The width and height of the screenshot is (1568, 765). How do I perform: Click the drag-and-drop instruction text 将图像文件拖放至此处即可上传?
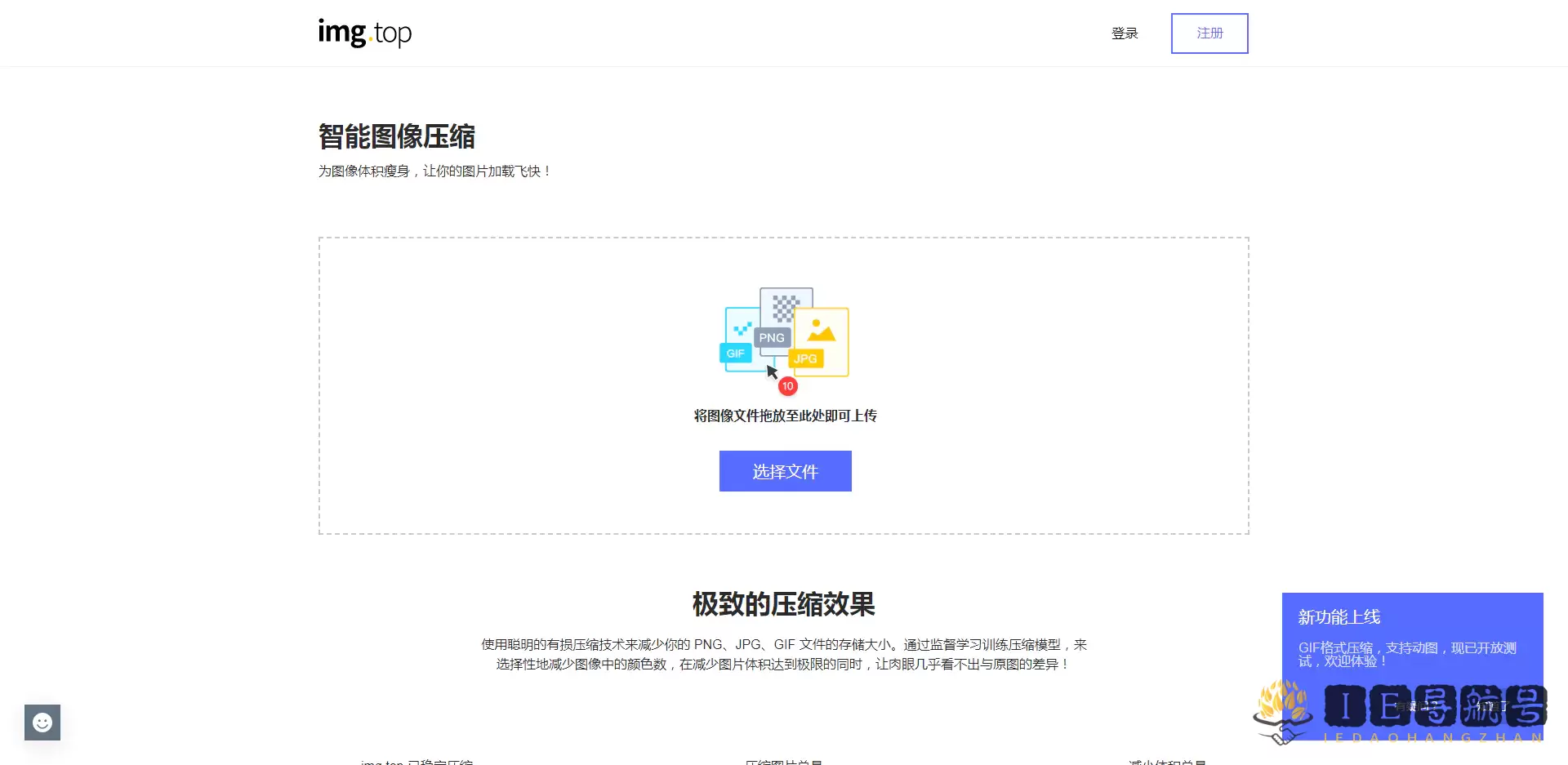(x=785, y=416)
